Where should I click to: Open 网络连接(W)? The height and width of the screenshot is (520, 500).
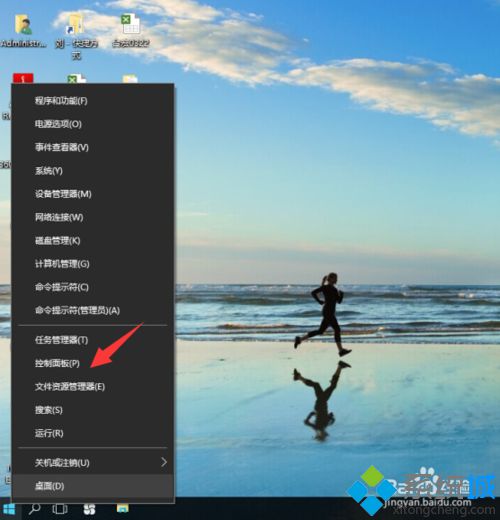click(x=93, y=217)
